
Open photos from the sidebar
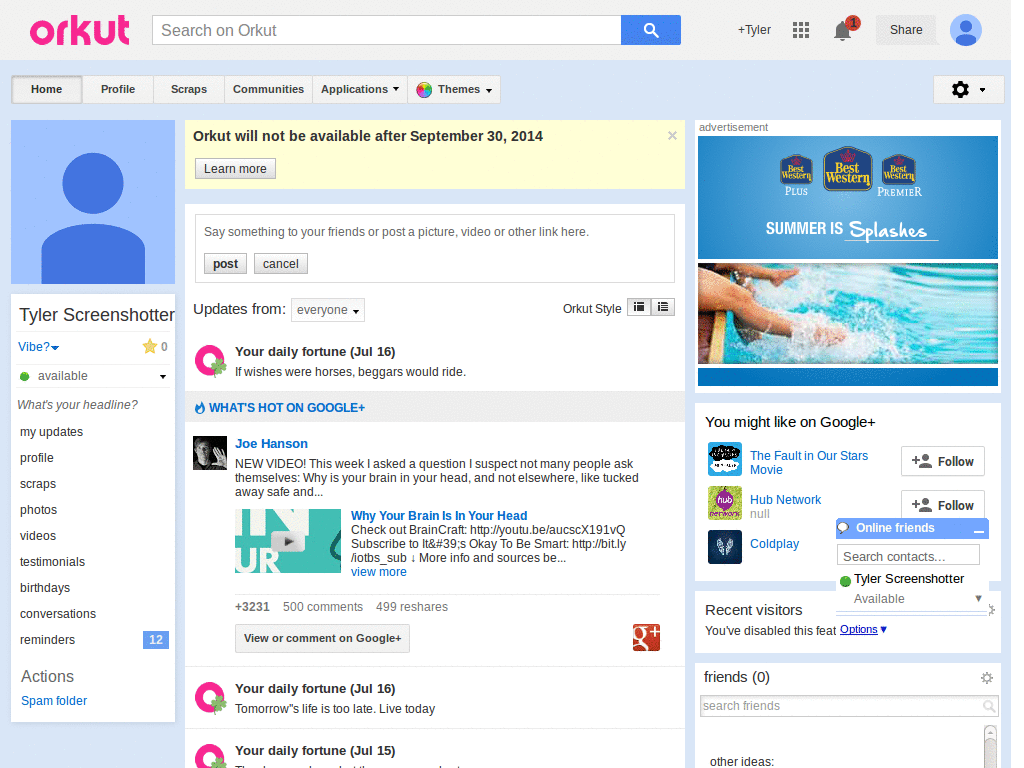click(x=39, y=510)
